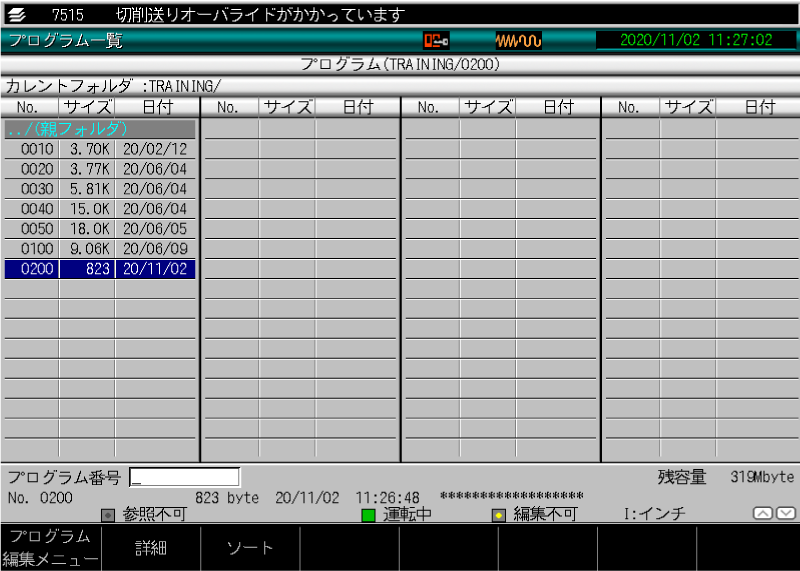Click the プログラム番号 input field
The height and width of the screenshot is (571, 800).
pyautogui.click(x=185, y=477)
